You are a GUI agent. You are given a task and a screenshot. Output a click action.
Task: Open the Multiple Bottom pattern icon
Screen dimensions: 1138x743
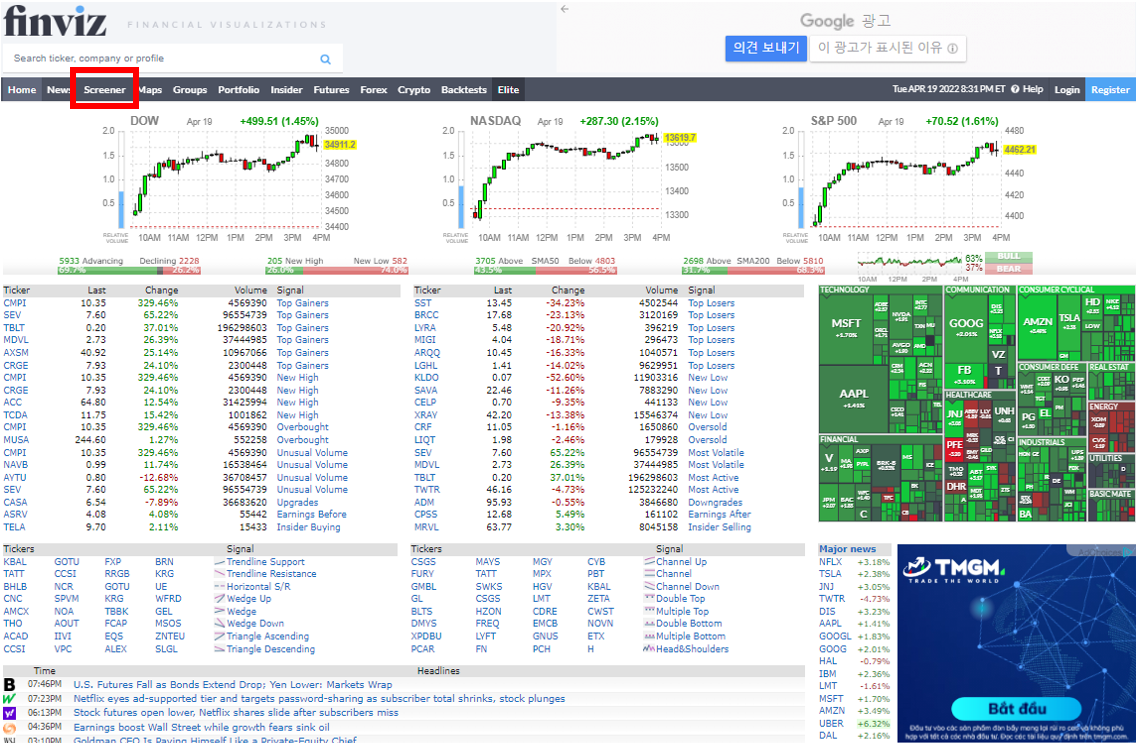[650, 636]
